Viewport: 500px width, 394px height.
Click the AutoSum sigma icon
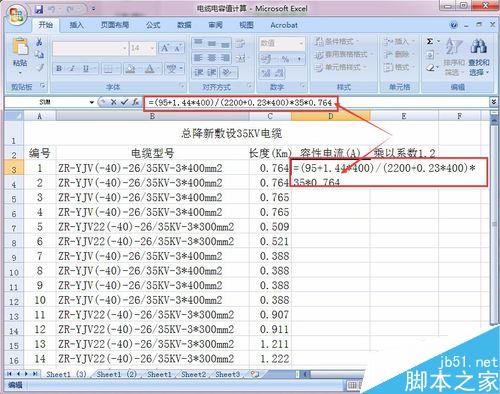430,42
